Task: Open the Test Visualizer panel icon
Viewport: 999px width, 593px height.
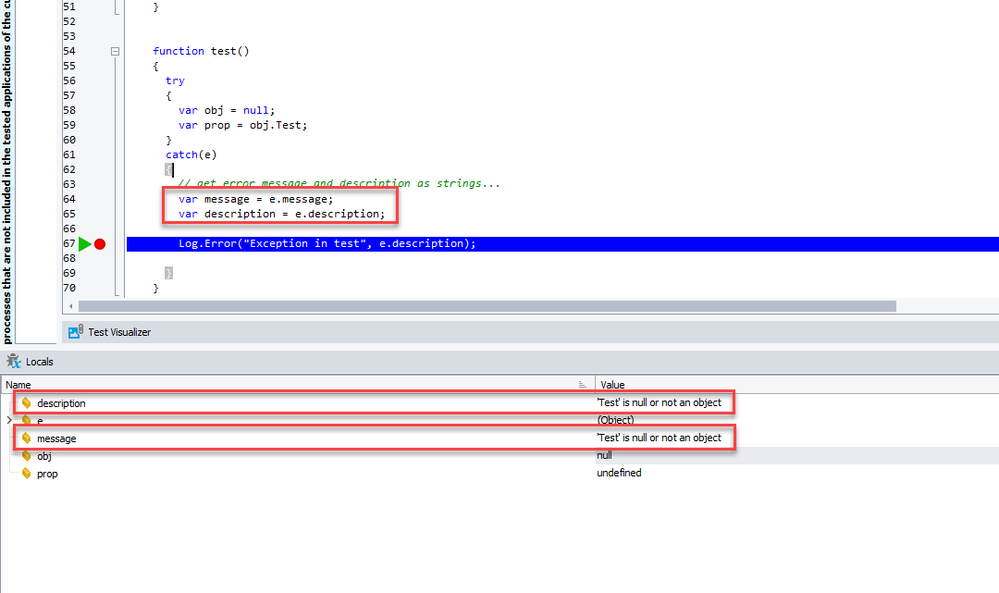Action: (75, 332)
